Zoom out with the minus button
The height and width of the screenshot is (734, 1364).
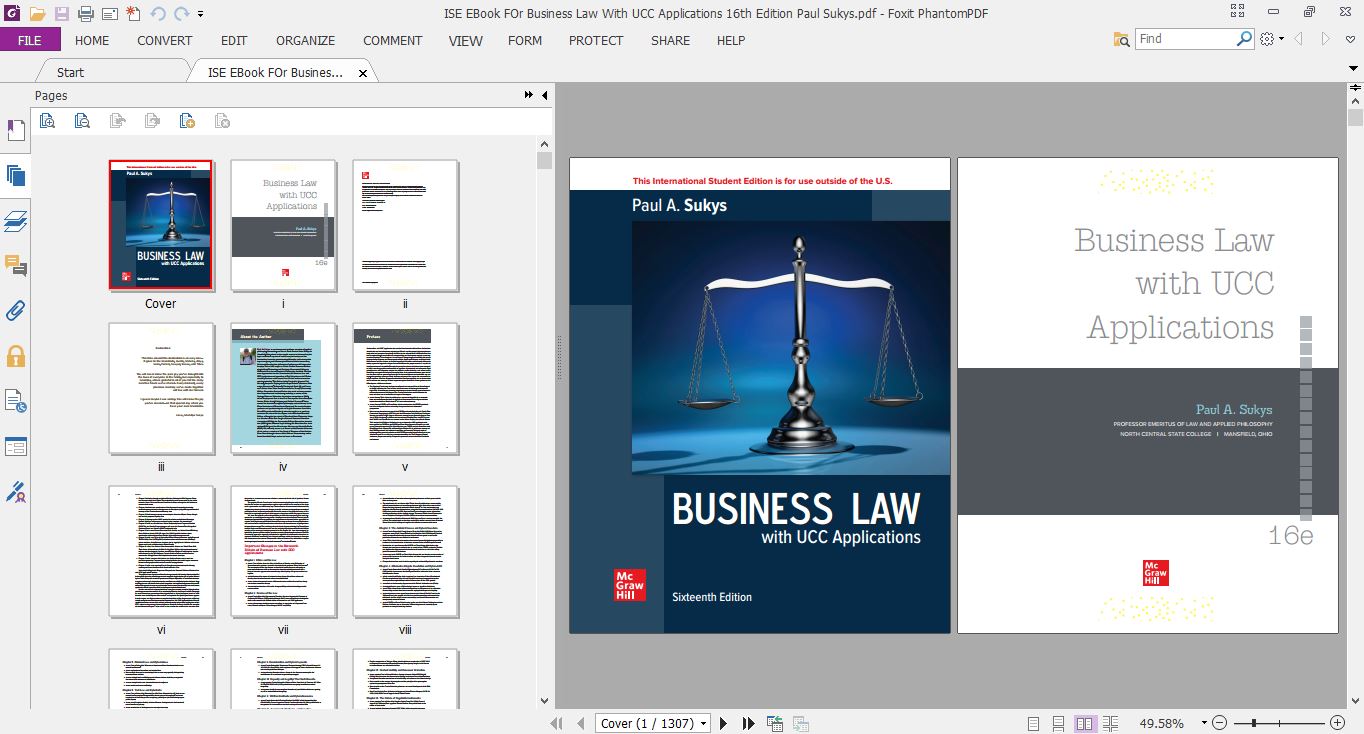(1220, 723)
